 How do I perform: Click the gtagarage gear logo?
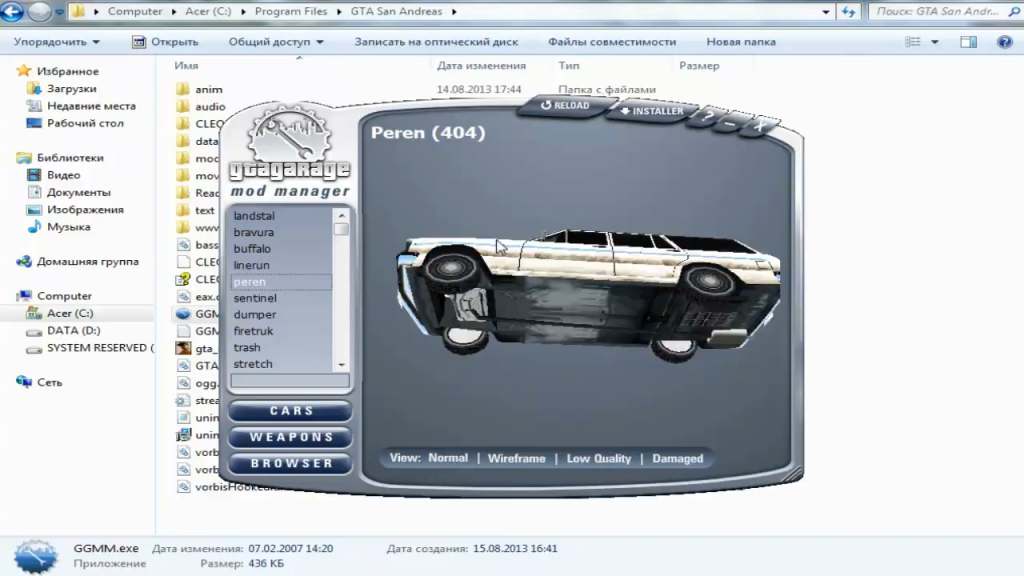(x=289, y=136)
